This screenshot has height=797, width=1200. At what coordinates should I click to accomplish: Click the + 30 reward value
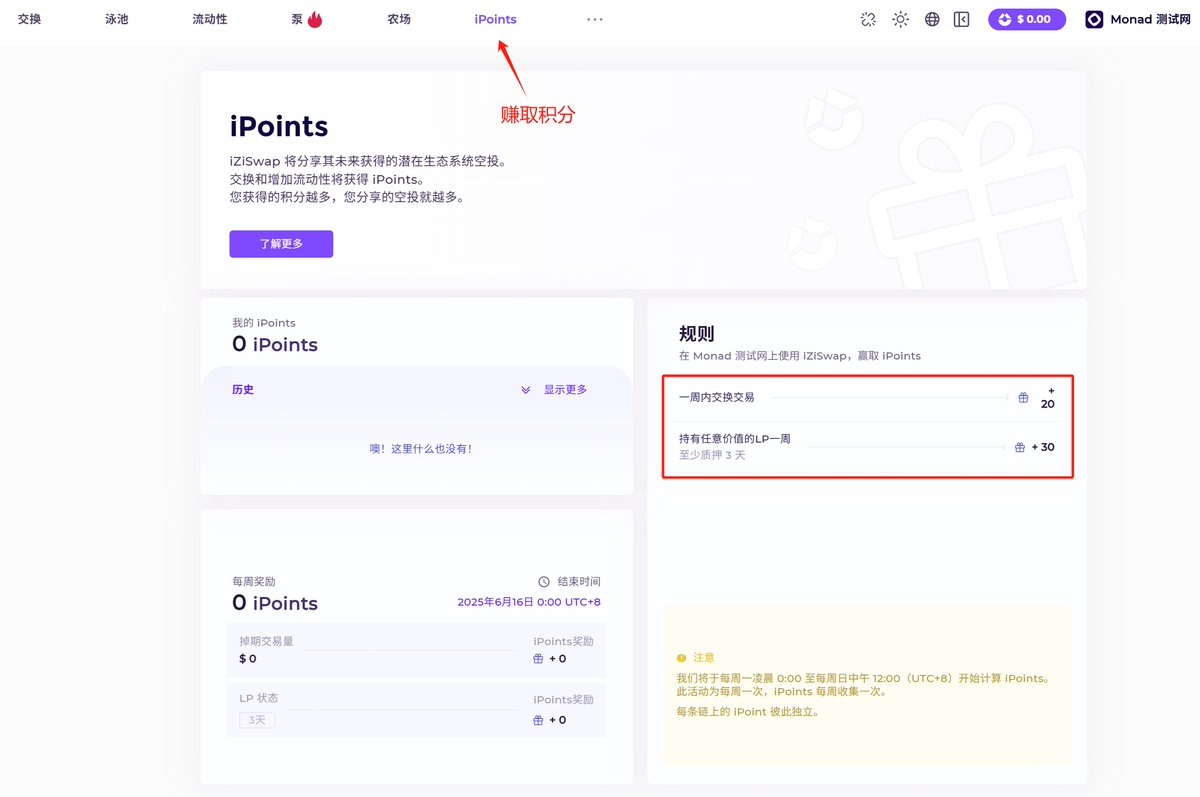click(x=1043, y=447)
